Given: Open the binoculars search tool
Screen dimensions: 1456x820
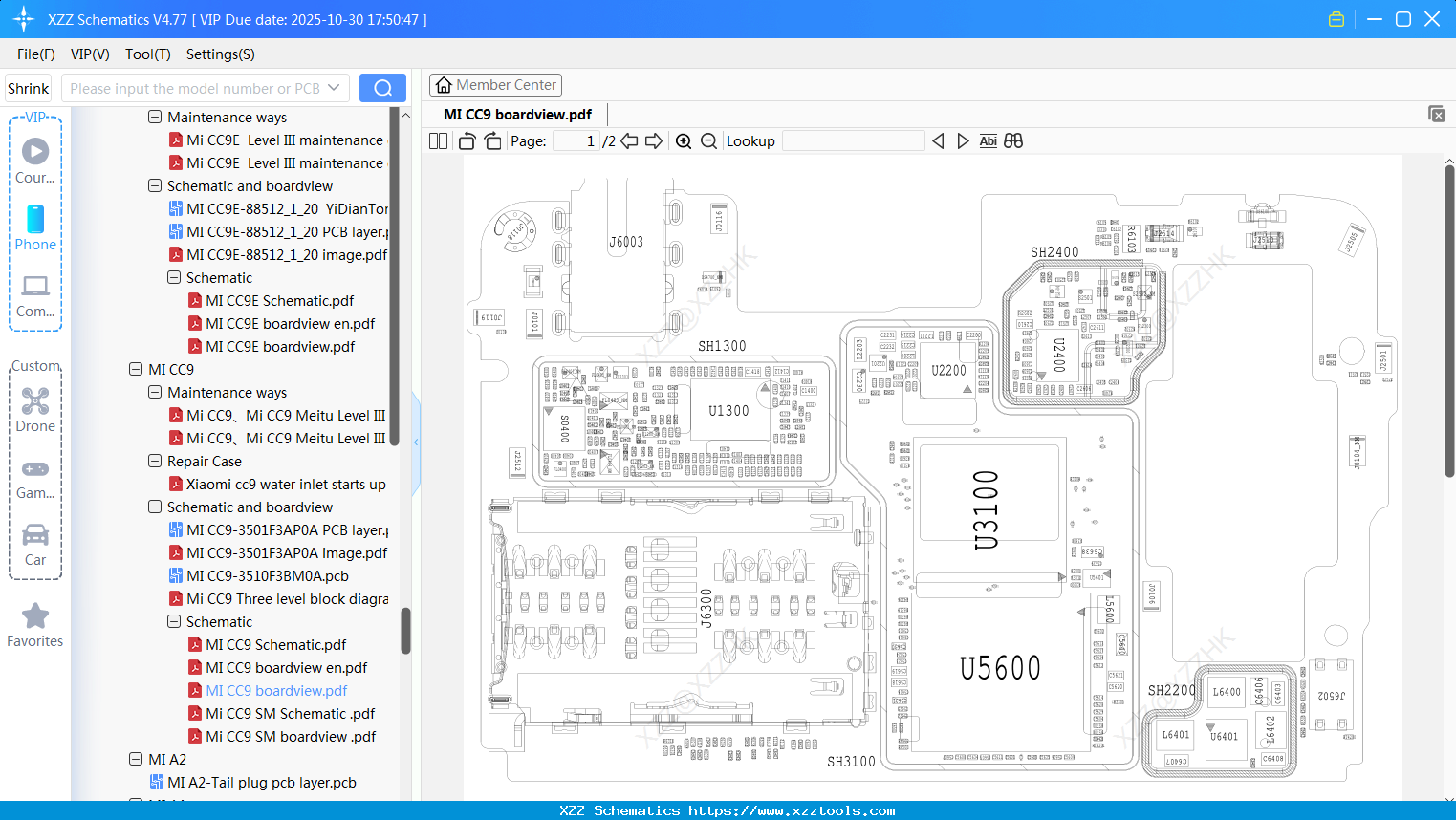Looking at the screenshot, I should point(1013,140).
